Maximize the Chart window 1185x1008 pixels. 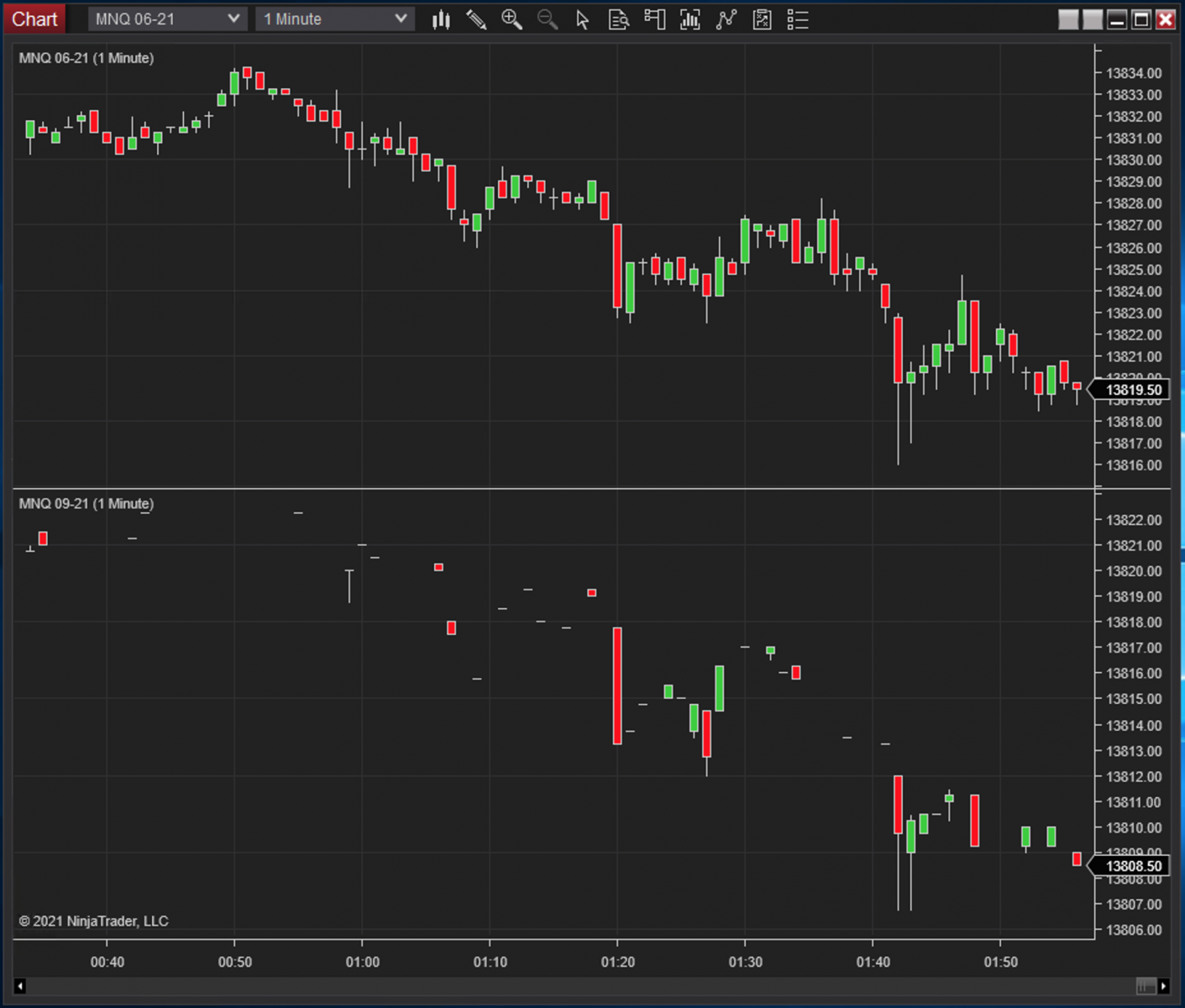[1141, 19]
